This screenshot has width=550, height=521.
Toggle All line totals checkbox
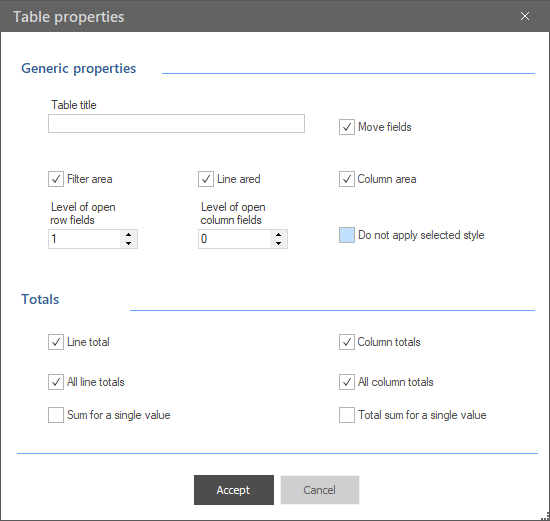click(56, 382)
